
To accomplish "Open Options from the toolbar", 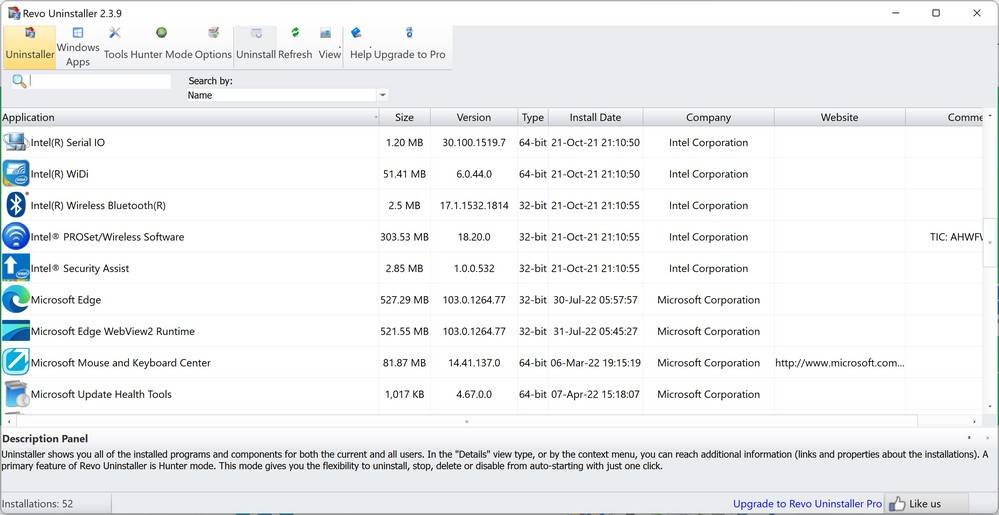I will [x=213, y=45].
